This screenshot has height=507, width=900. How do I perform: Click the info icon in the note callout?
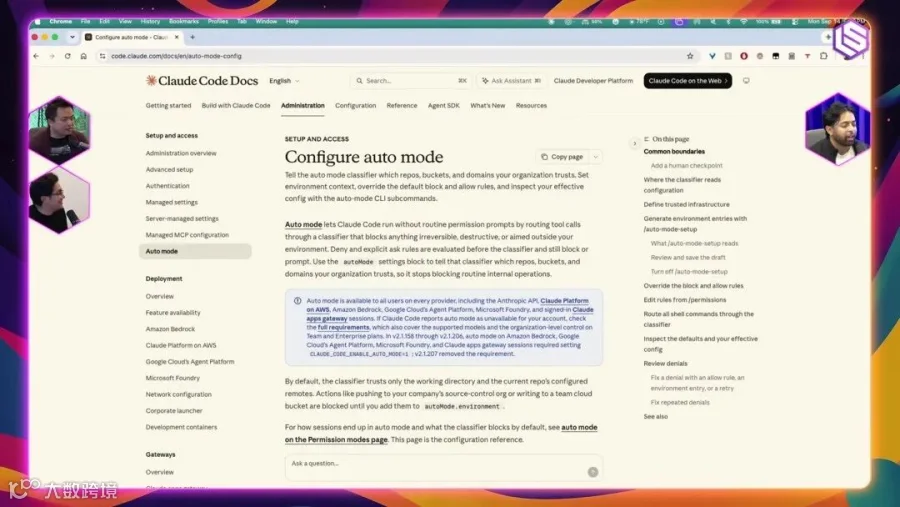tap(297, 301)
